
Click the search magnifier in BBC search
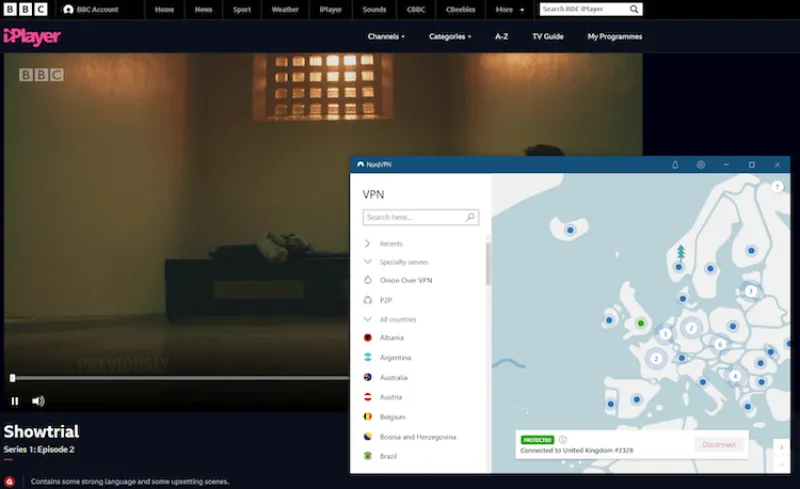[x=634, y=9]
